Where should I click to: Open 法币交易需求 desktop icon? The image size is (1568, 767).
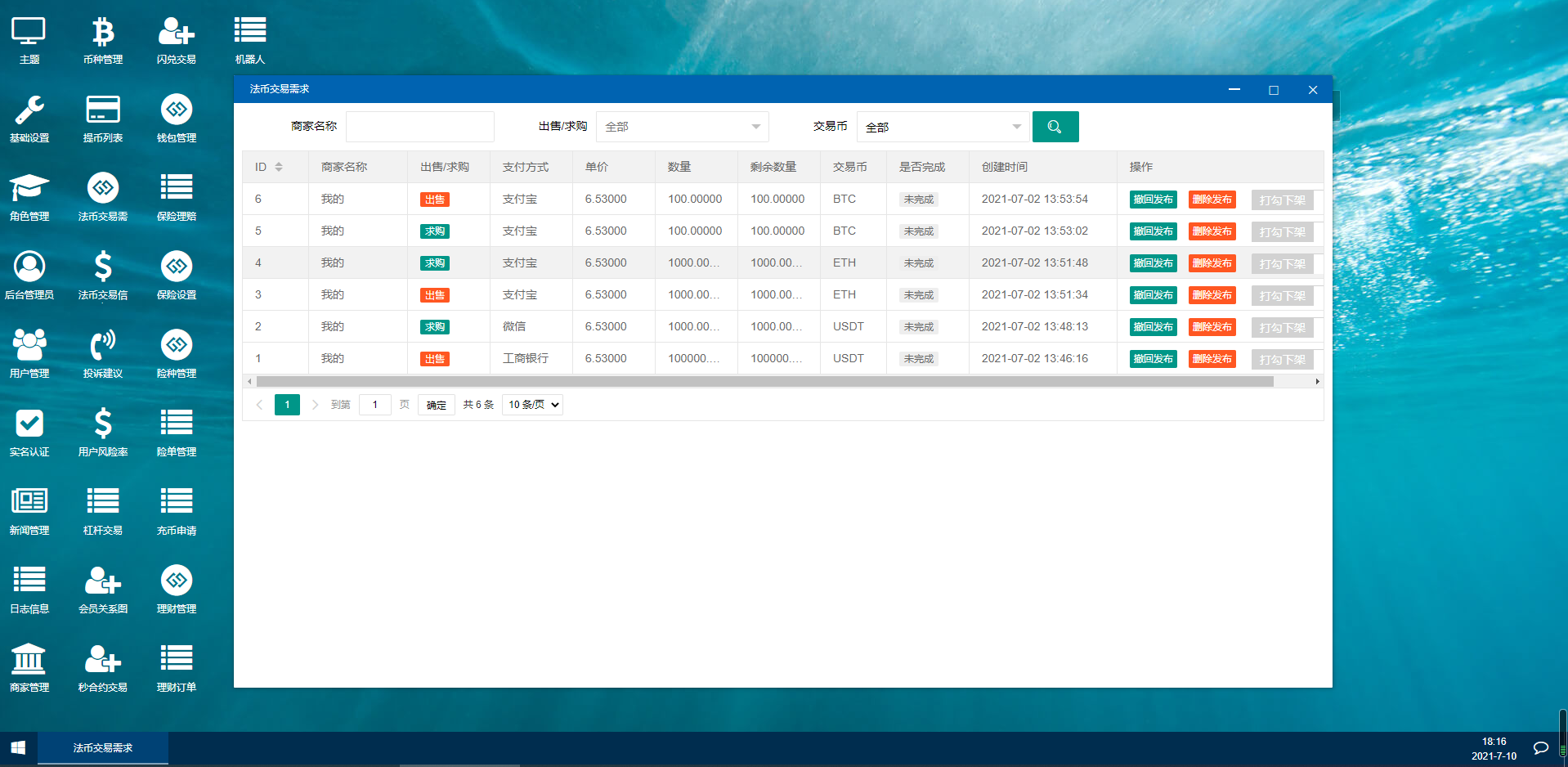pyautogui.click(x=103, y=197)
